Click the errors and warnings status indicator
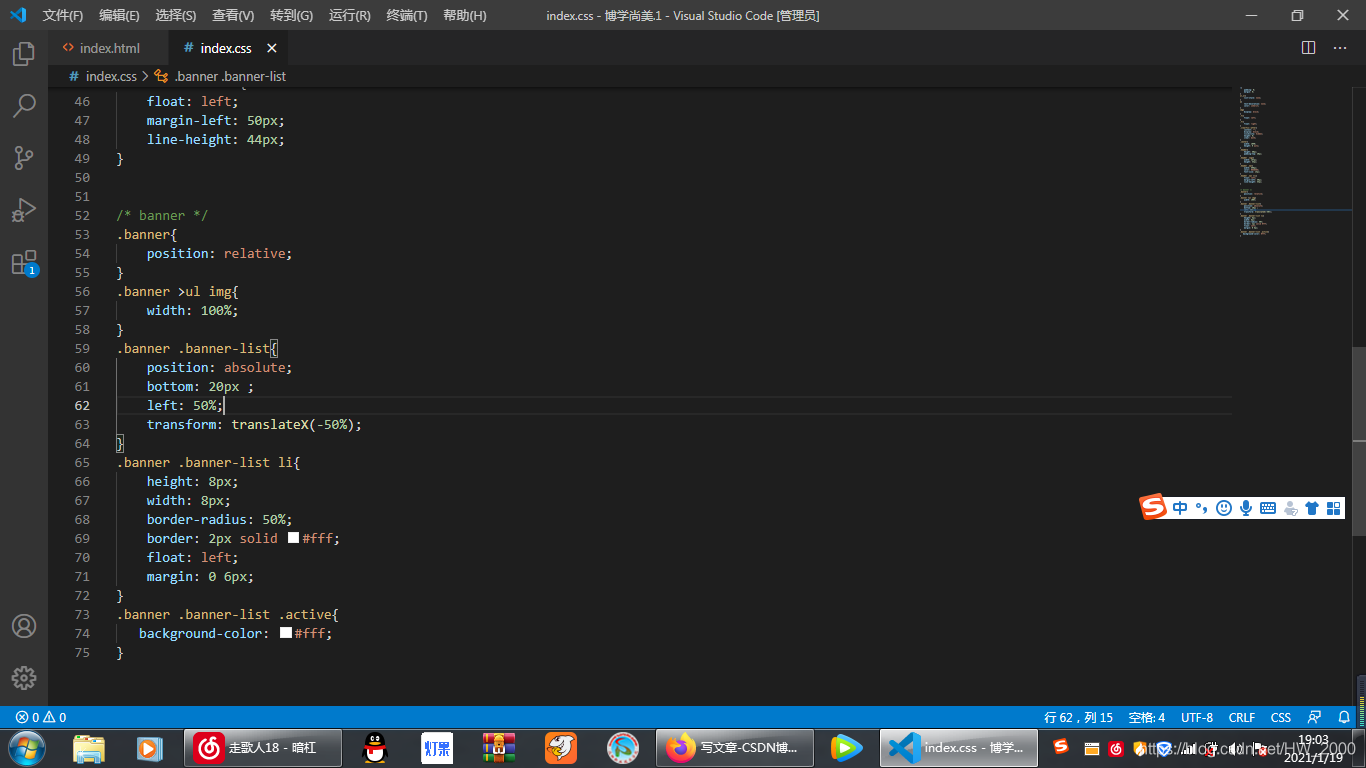The height and width of the screenshot is (768, 1366). click(40, 717)
